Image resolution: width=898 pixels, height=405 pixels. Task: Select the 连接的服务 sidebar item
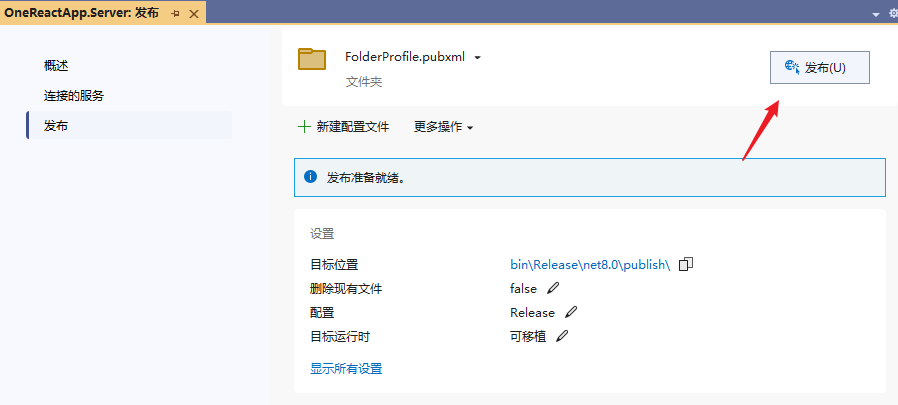(x=74, y=96)
